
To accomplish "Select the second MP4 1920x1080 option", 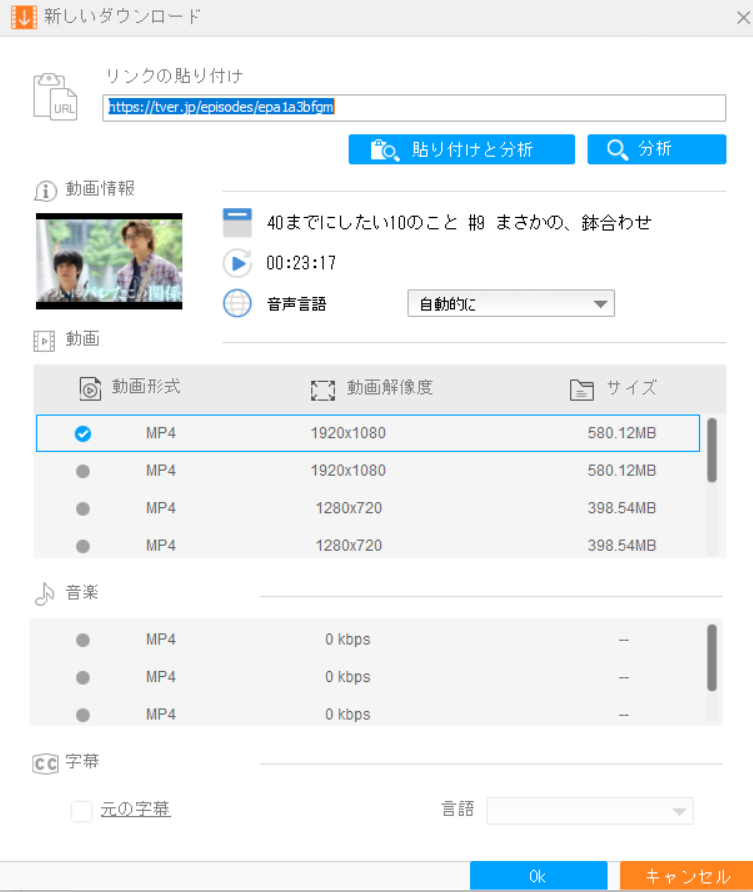I will click(83, 471).
